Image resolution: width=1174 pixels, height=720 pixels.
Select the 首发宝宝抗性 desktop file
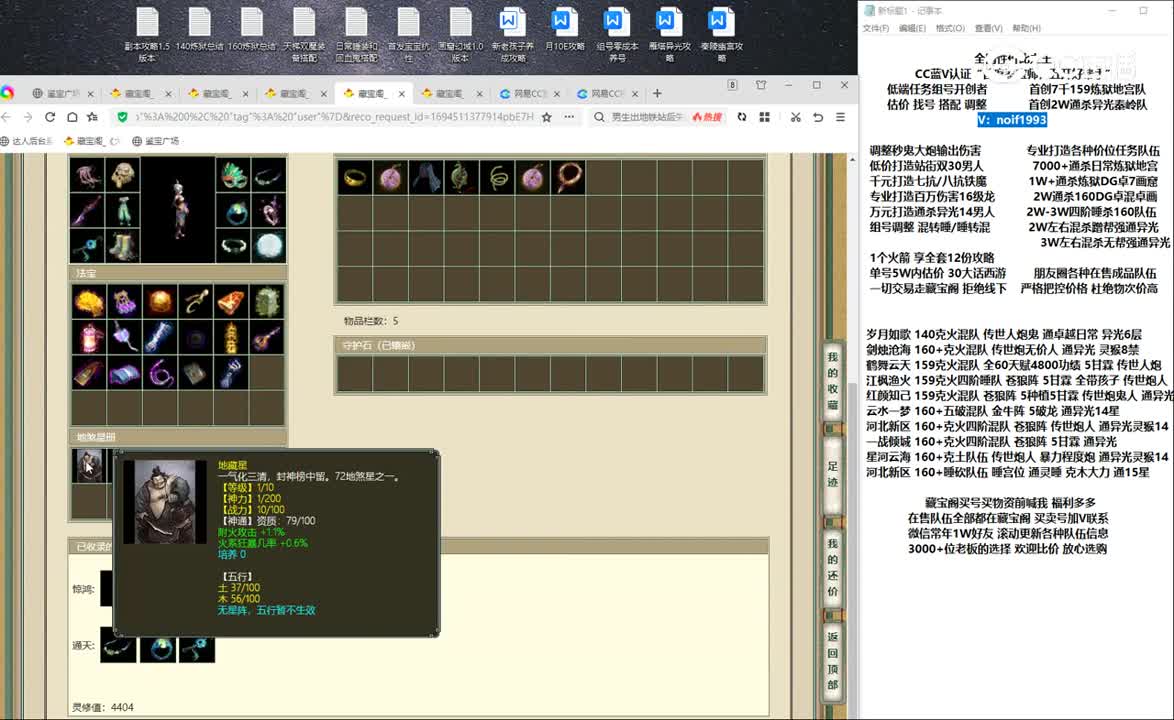pos(408,34)
